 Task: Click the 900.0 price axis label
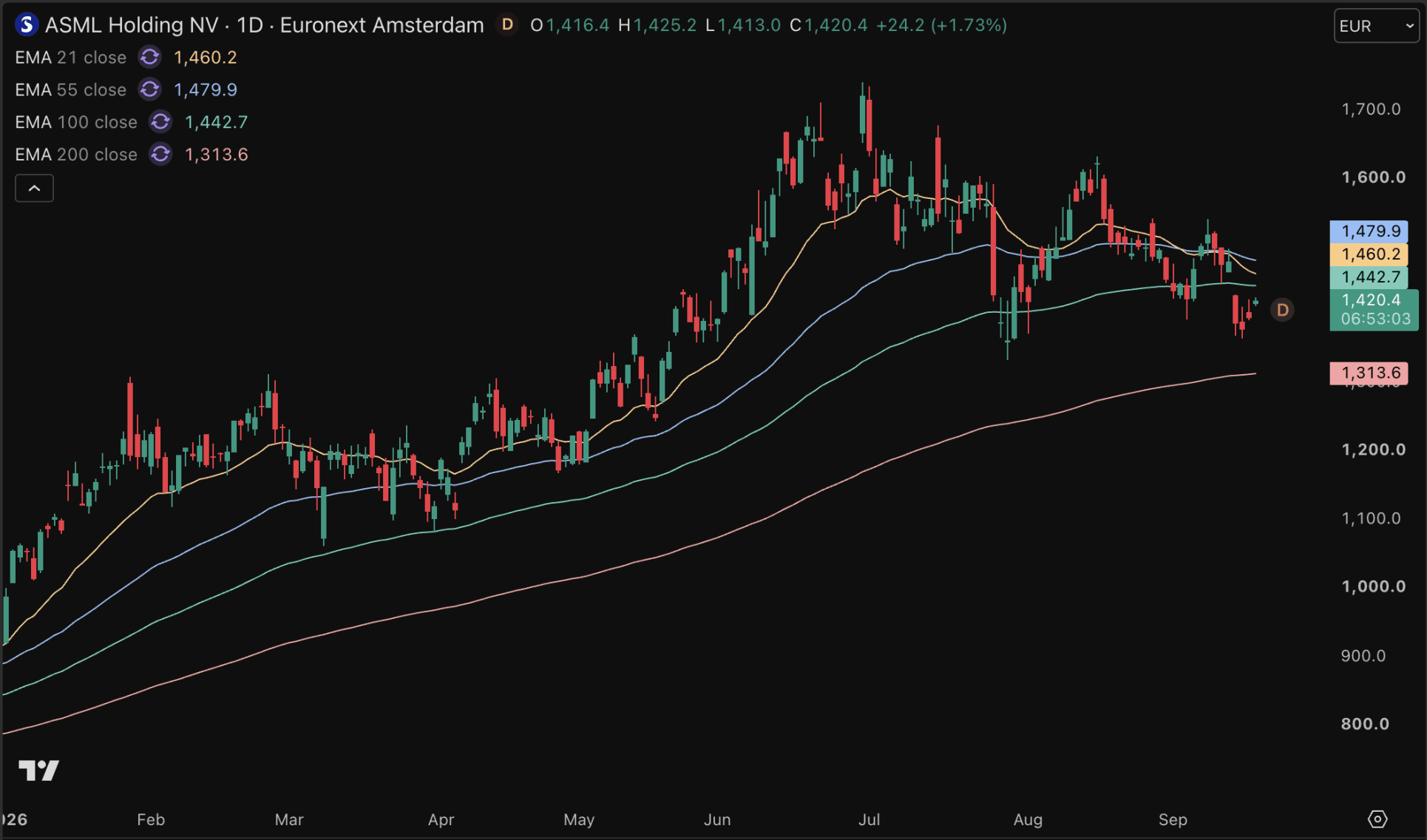pos(1363,656)
